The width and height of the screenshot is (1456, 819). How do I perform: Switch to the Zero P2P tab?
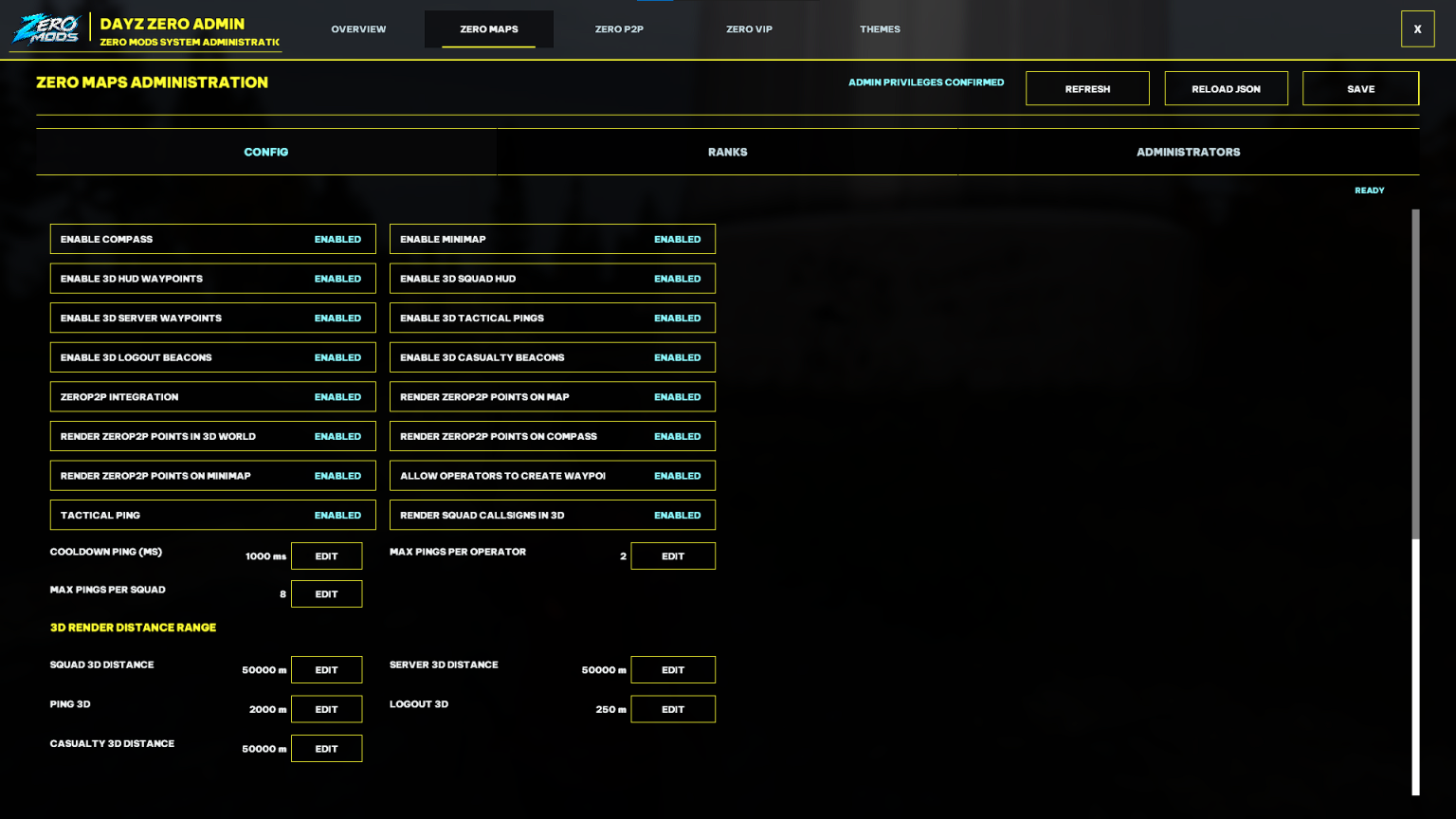619,29
